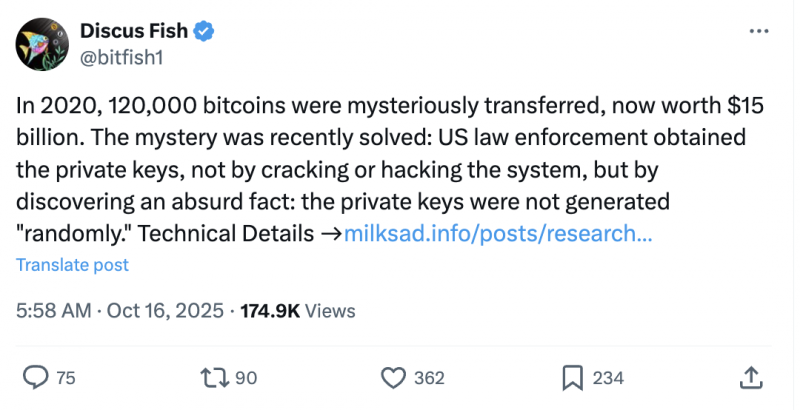The height and width of the screenshot is (410, 800).
Task: Click the reply speech bubble icon
Action: pyautogui.click(x=36, y=378)
